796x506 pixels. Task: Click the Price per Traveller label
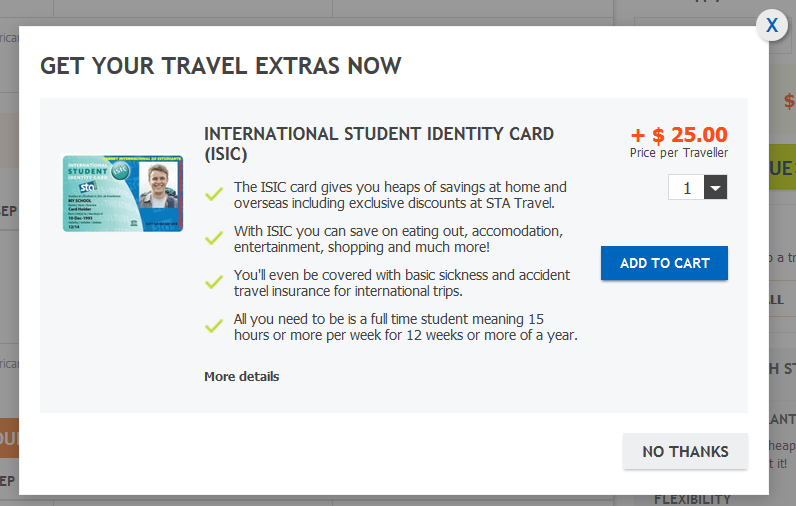[679, 153]
